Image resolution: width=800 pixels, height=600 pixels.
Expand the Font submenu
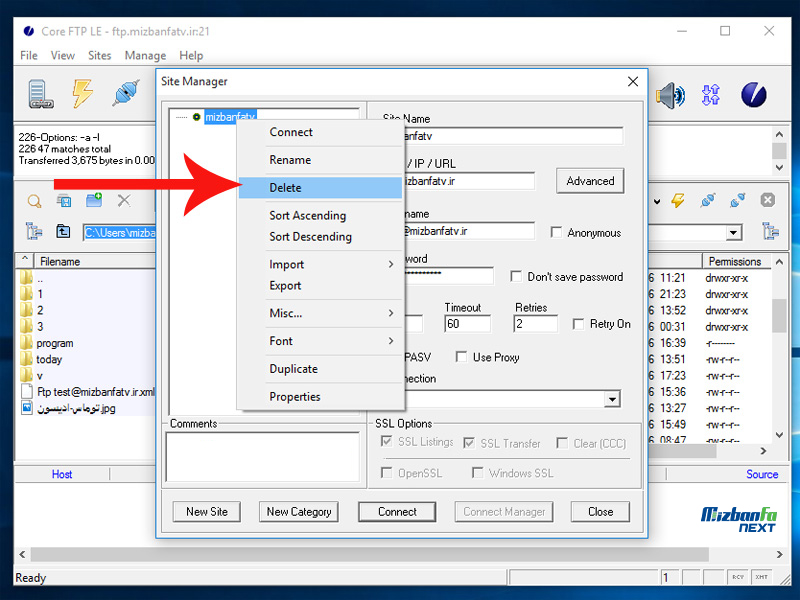[x=320, y=341]
